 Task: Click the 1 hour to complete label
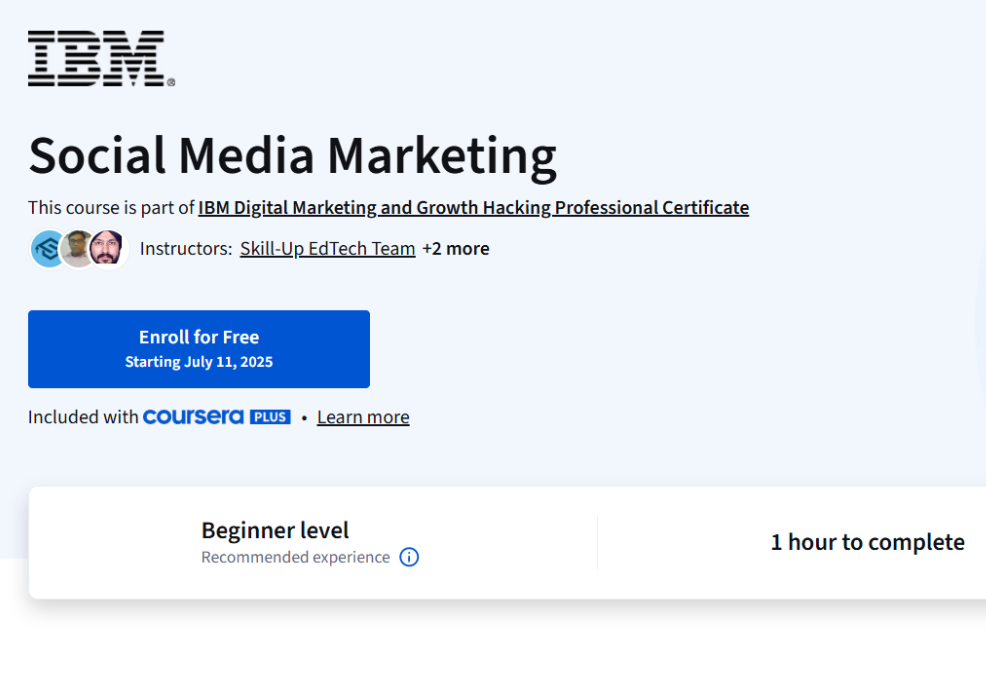point(867,541)
